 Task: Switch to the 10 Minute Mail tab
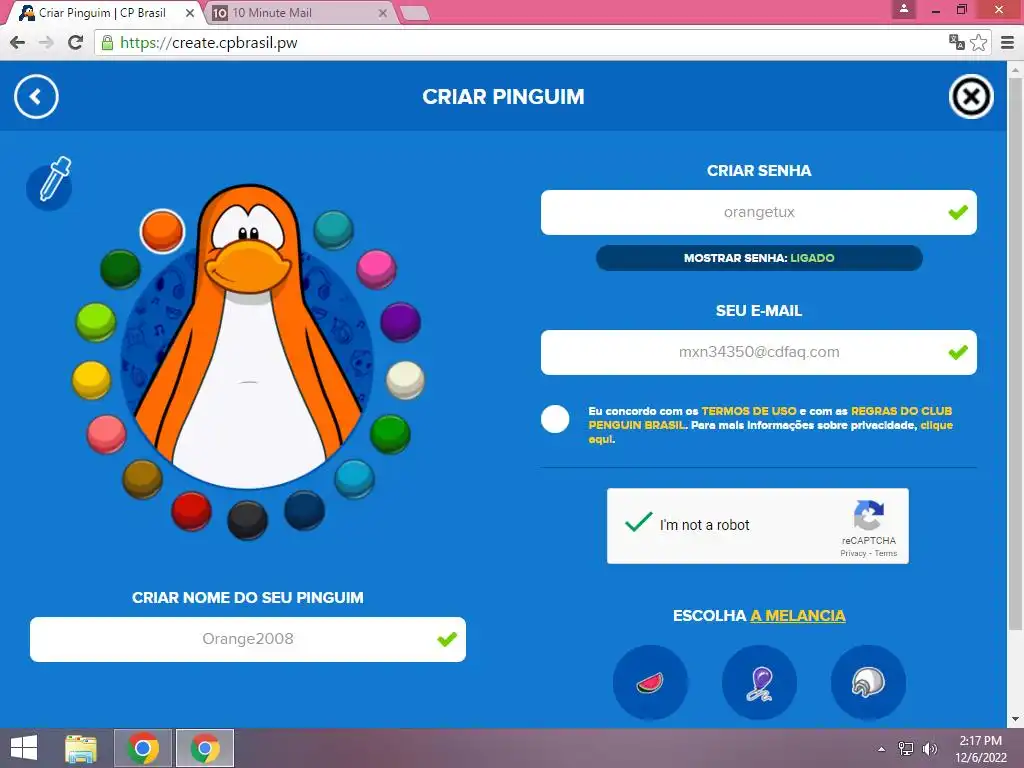(x=300, y=13)
